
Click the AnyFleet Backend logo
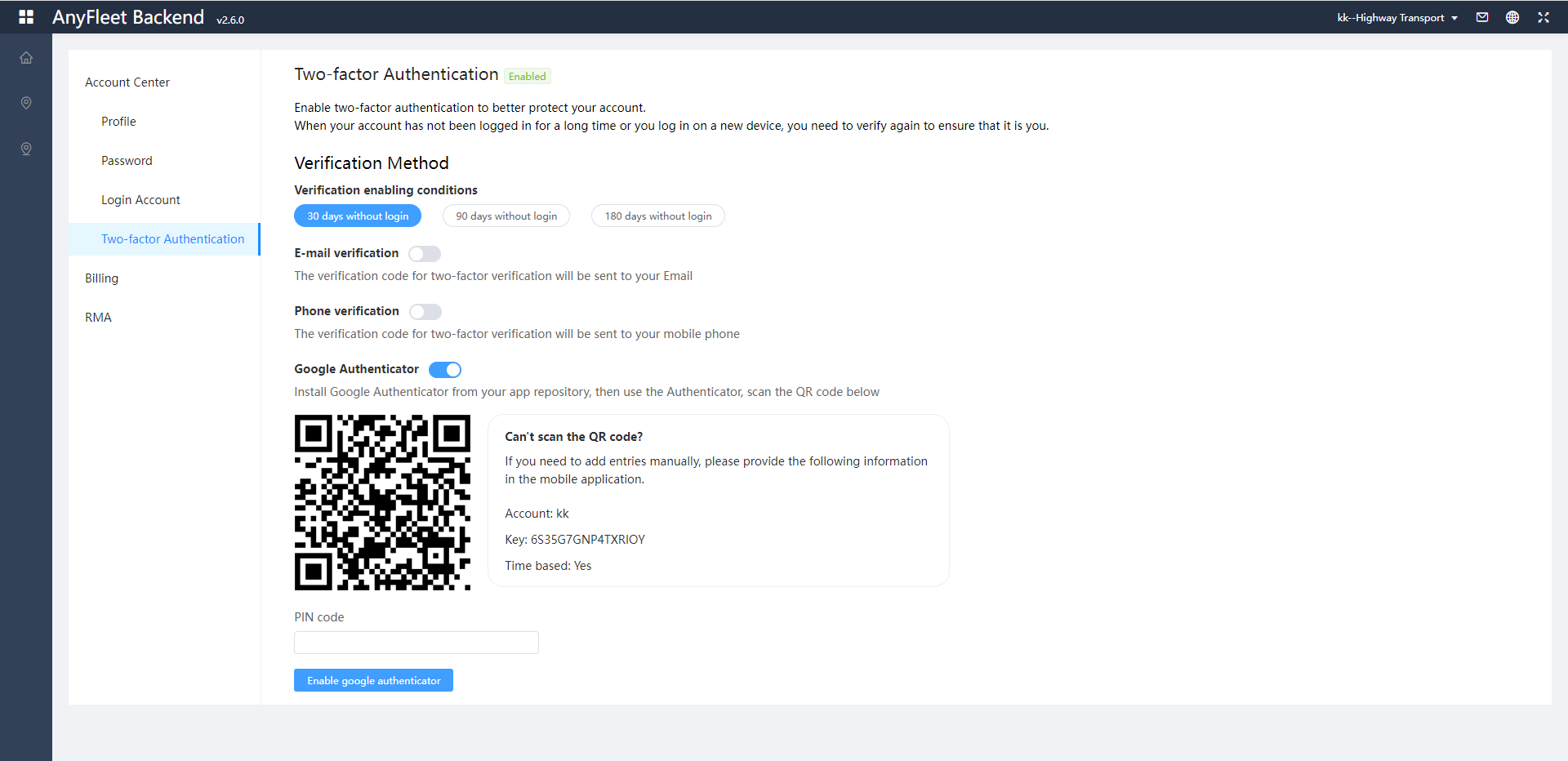pyautogui.click(x=128, y=16)
